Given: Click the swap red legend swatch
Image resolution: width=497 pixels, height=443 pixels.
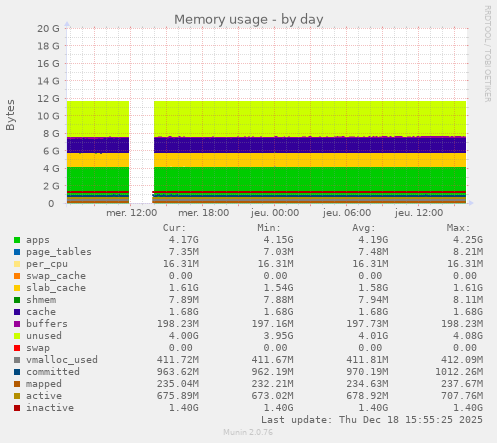Looking at the screenshot, I should pos(17,348).
